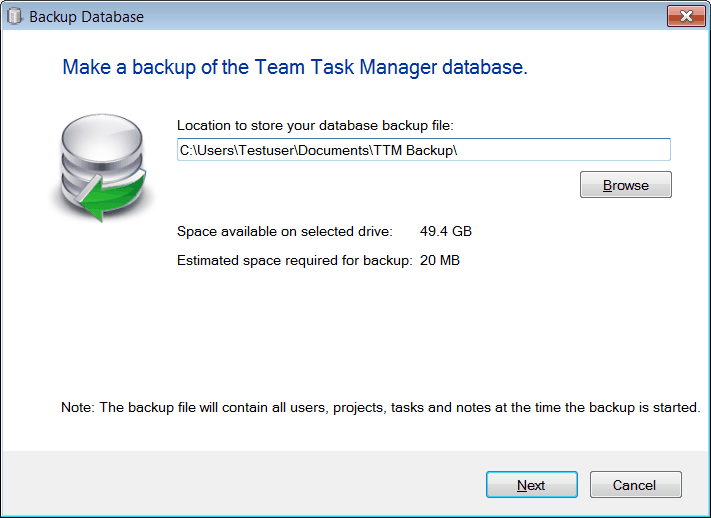Cancel the backup wizard
The image size is (711, 518).
634,485
